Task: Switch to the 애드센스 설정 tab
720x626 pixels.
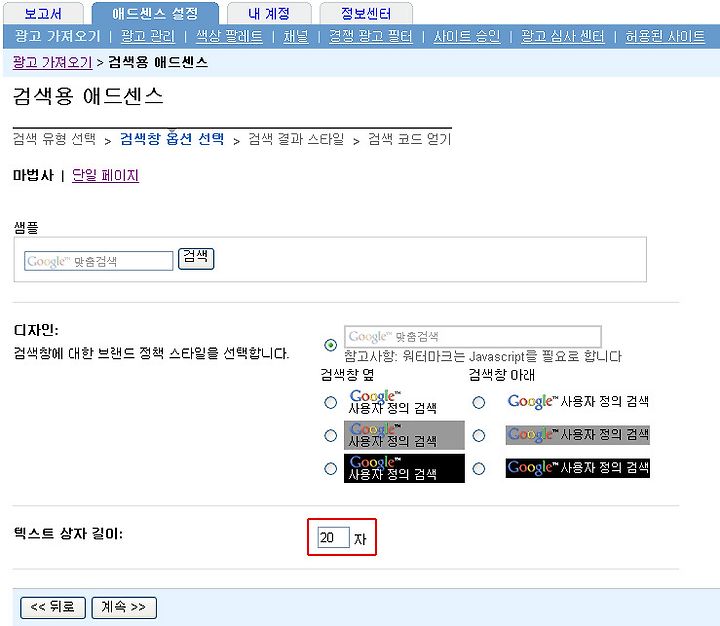Action: pyautogui.click(x=155, y=13)
